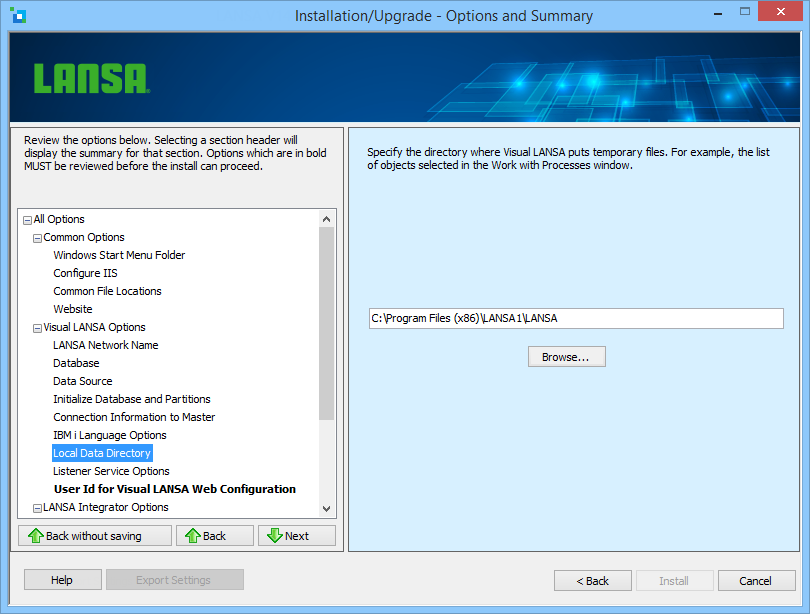Open Help for this installer page
Image resolution: width=810 pixels, height=614 pixels.
tap(63, 580)
